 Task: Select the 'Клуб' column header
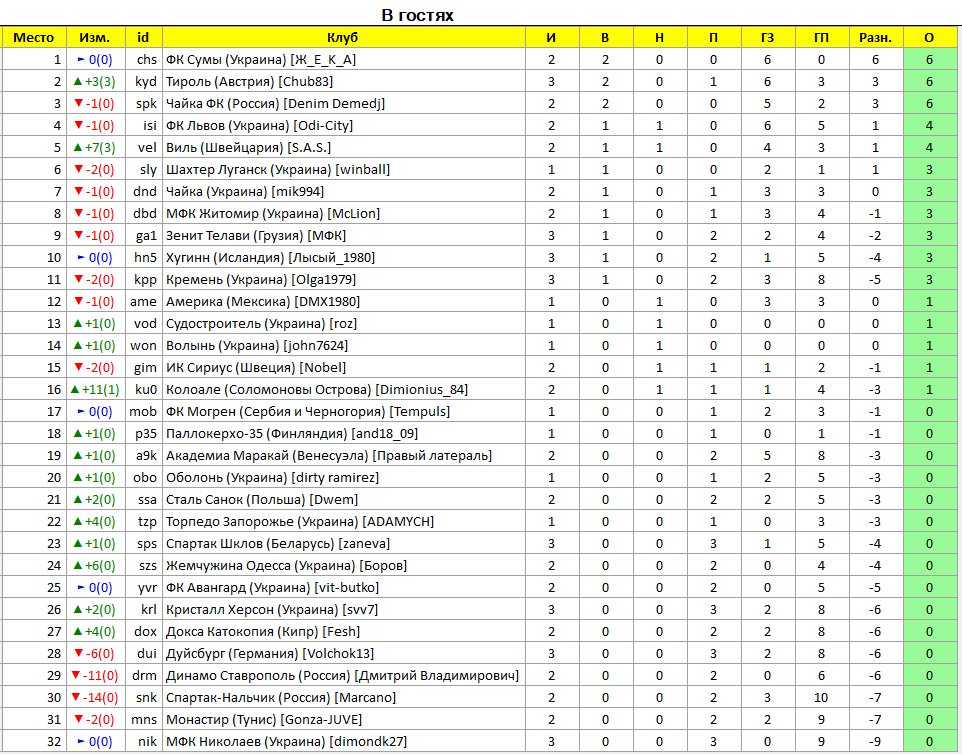[342, 37]
